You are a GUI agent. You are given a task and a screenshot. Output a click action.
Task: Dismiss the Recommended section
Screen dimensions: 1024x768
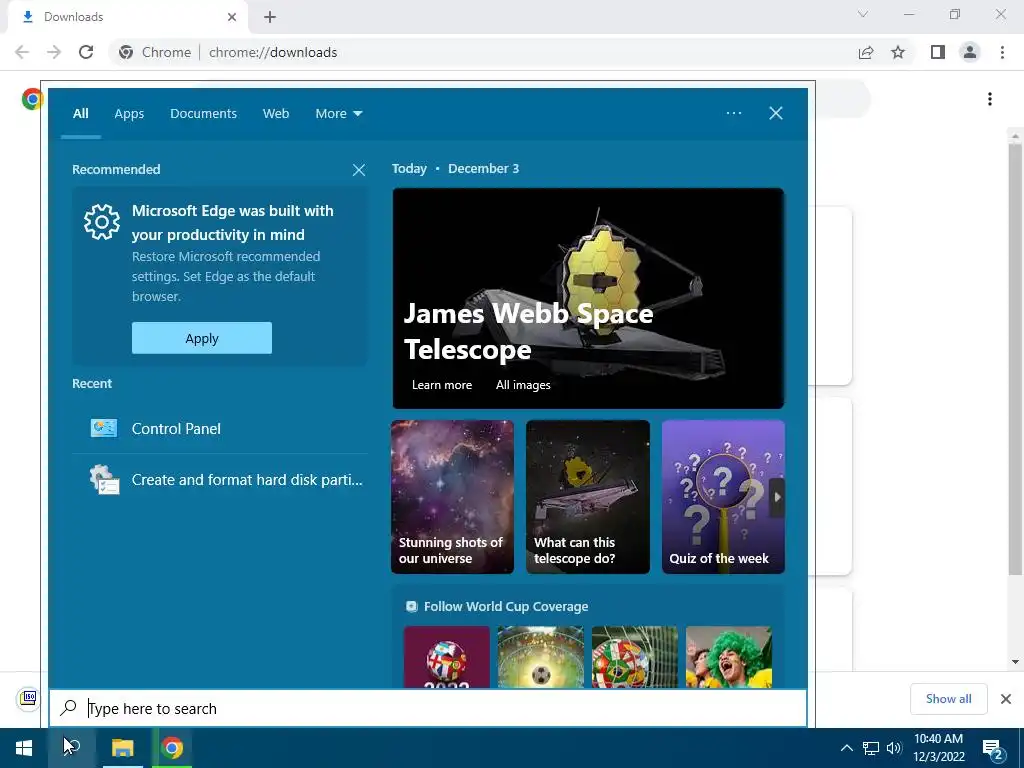(x=359, y=170)
